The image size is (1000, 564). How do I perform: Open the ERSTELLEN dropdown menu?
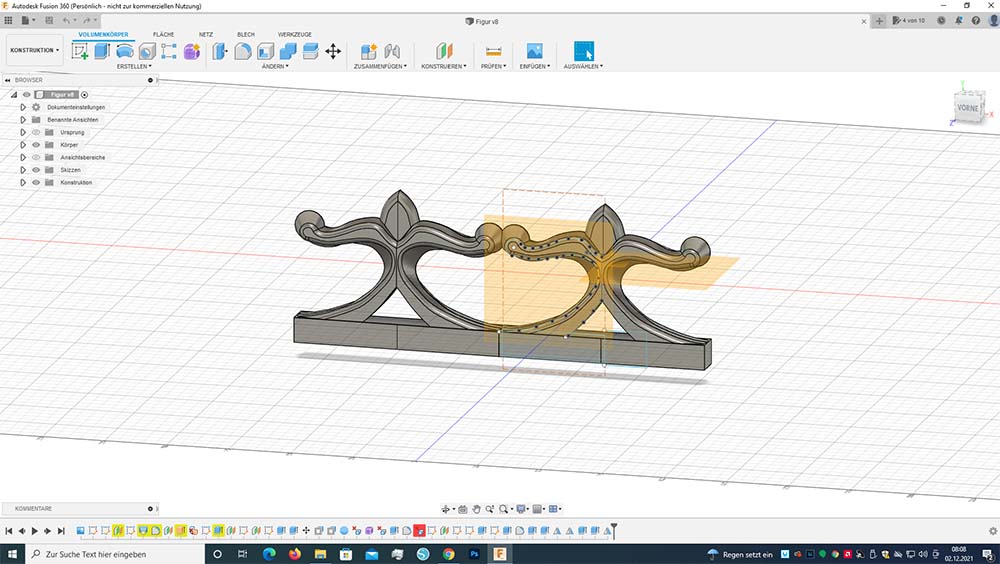pyautogui.click(x=134, y=67)
